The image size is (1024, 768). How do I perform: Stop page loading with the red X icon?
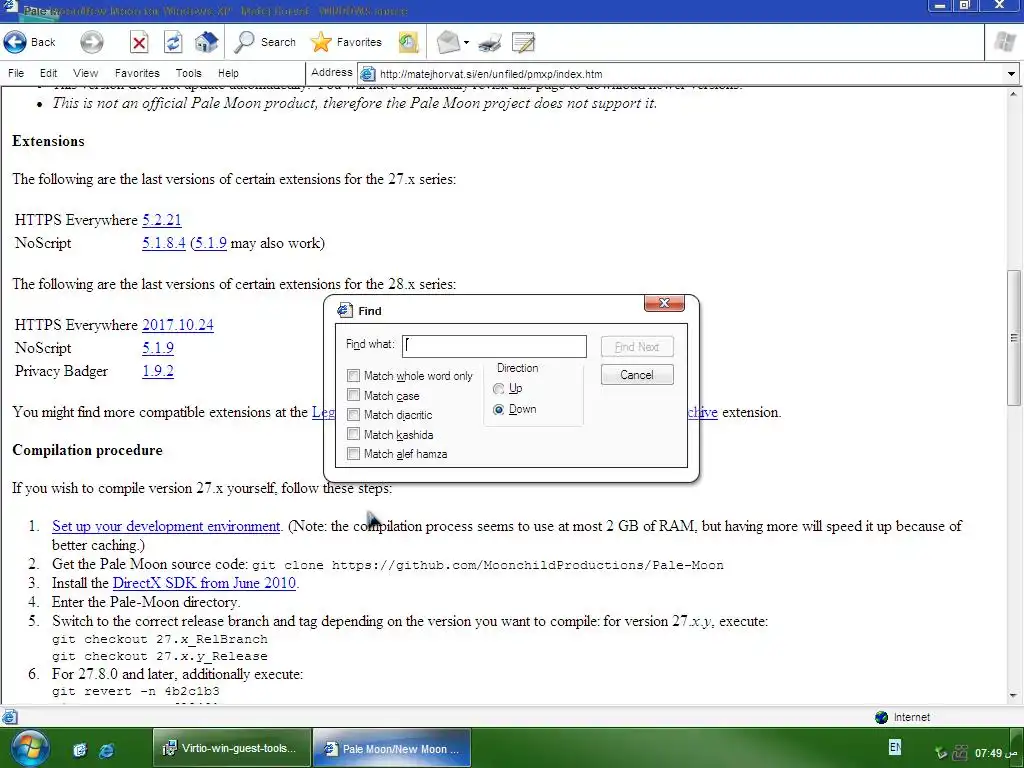138,43
